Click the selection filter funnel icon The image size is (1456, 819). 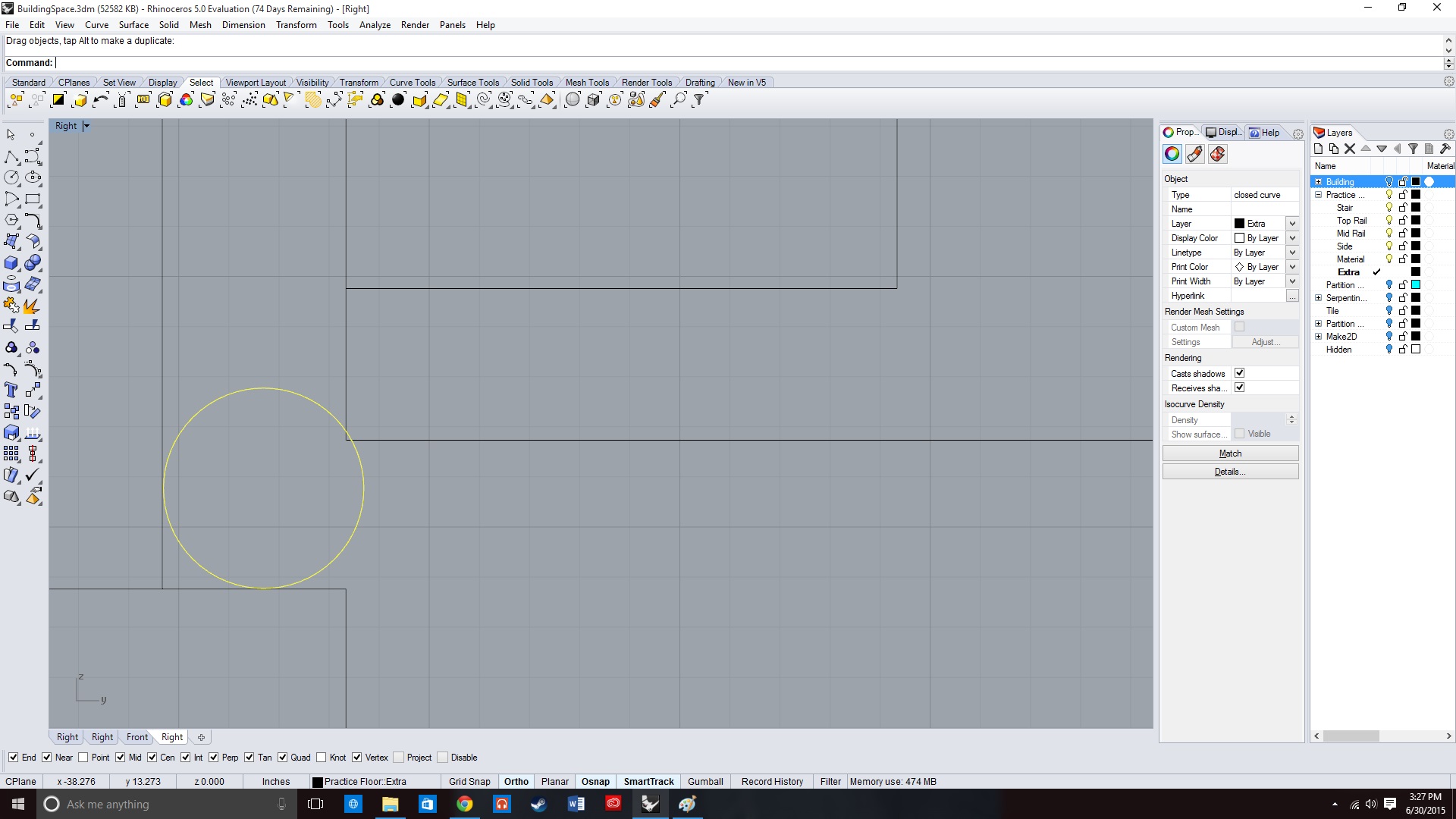coord(699,99)
